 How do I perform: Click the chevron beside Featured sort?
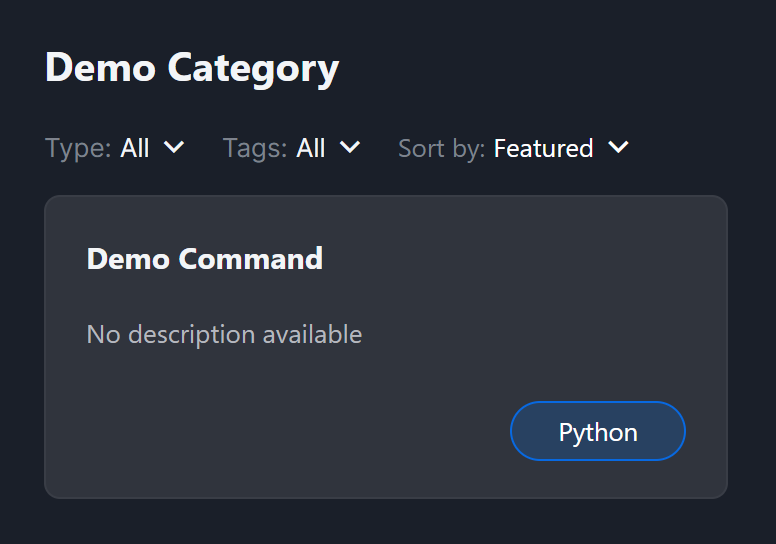(x=618, y=147)
